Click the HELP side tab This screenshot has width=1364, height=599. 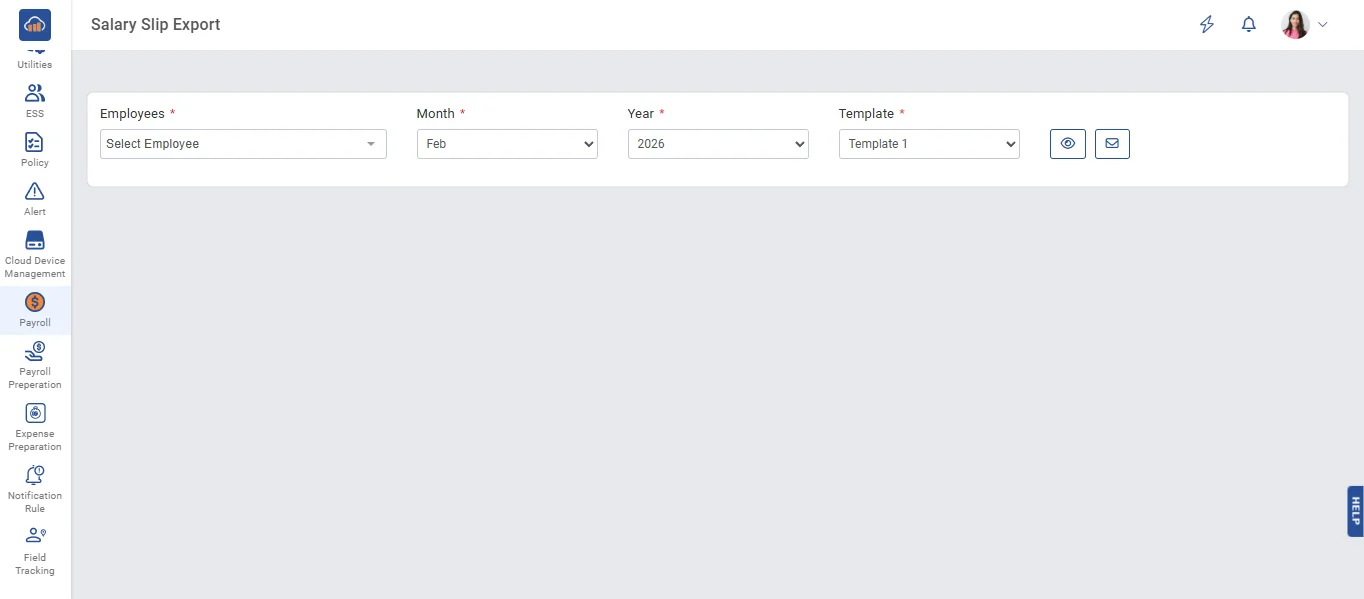[1355, 511]
